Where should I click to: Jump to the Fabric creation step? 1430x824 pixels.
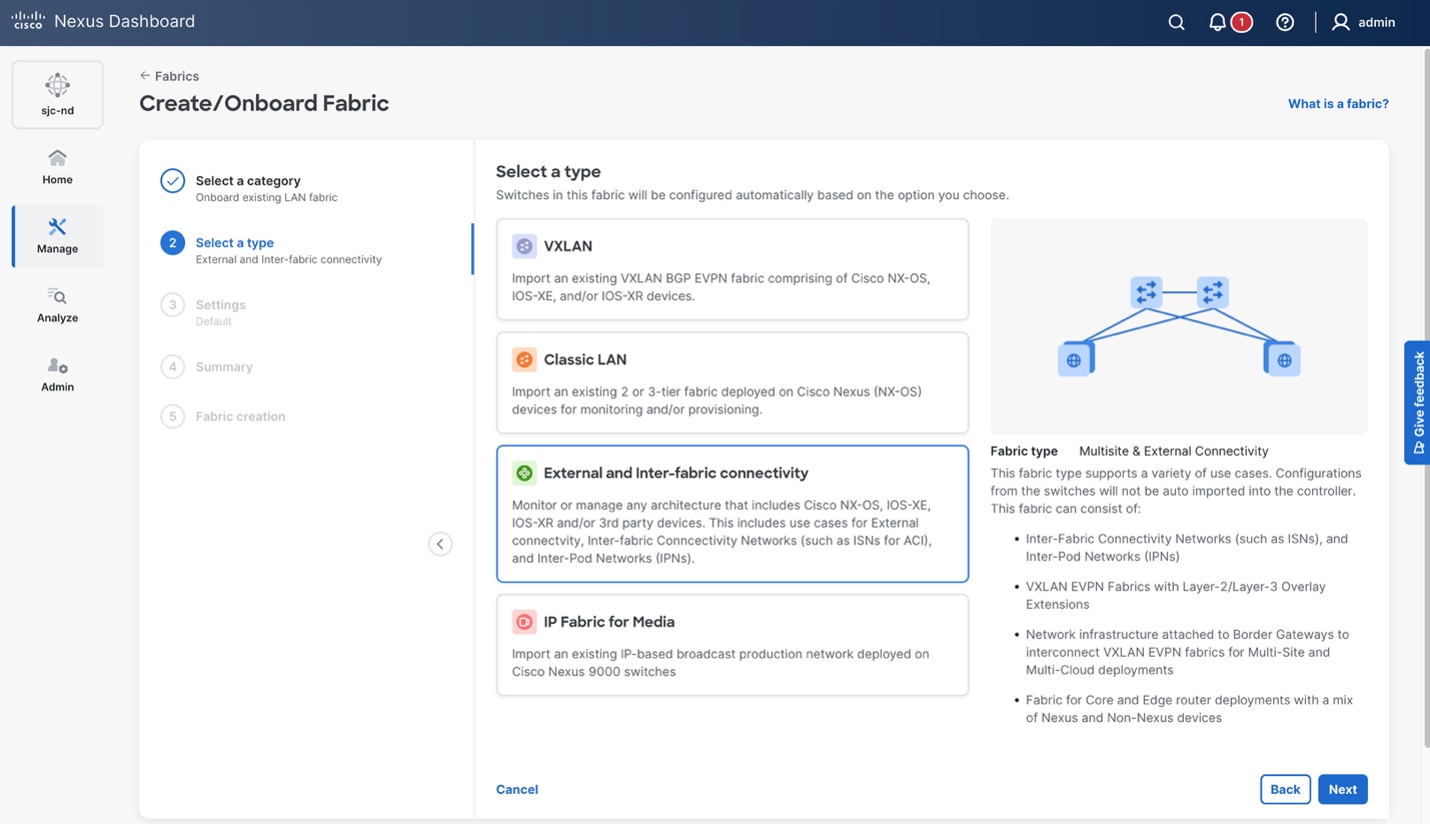pos(241,416)
